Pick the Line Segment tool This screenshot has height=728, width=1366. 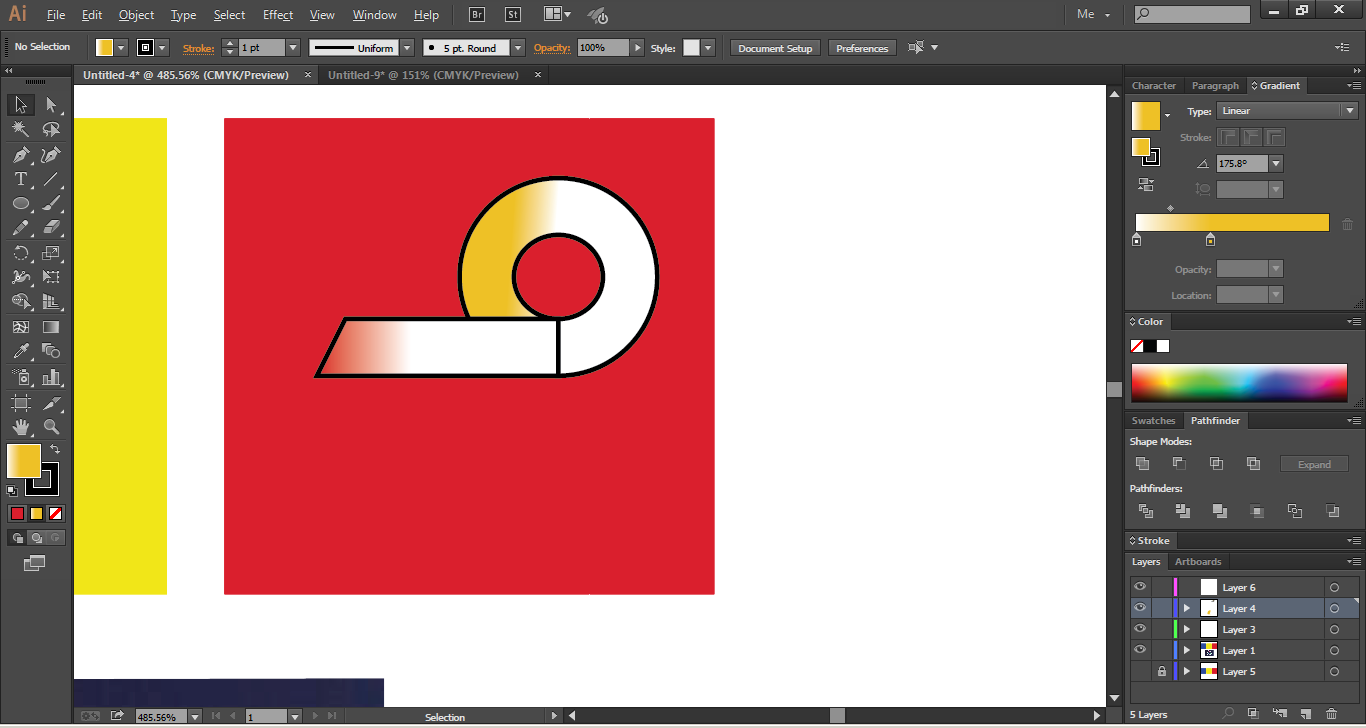click(x=52, y=179)
